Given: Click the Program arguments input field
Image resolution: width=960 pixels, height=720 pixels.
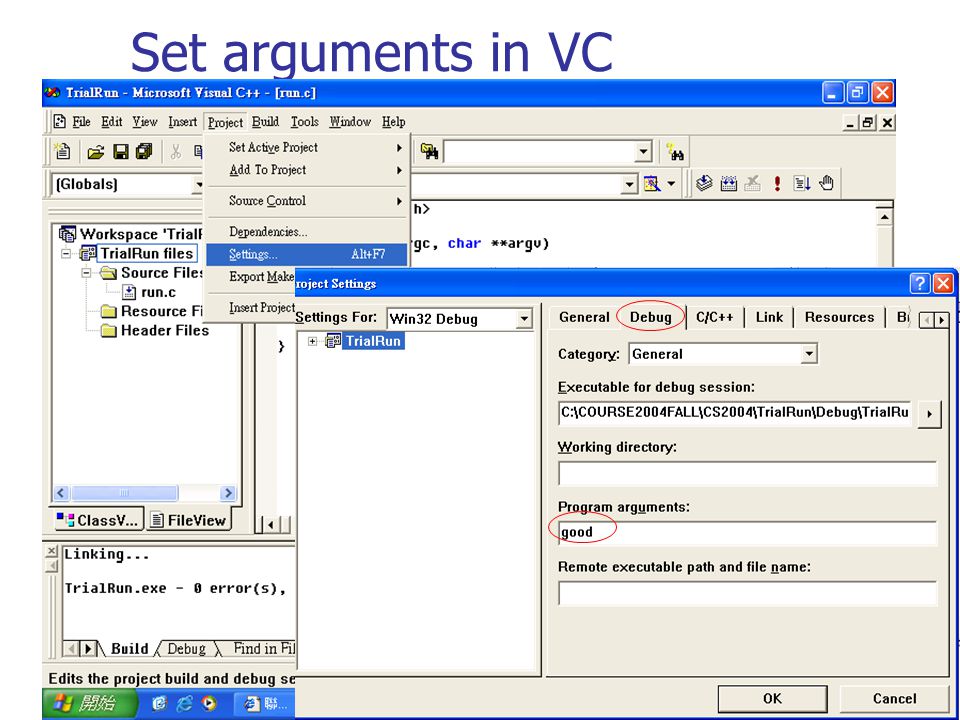Looking at the screenshot, I should (747, 533).
